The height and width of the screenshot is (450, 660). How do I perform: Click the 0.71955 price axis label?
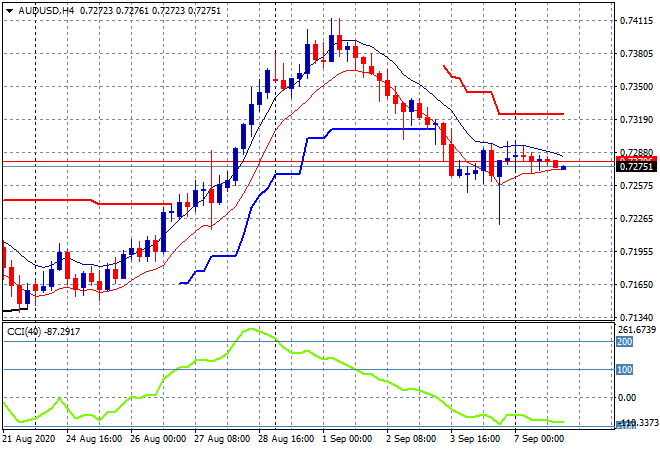(x=636, y=252)
